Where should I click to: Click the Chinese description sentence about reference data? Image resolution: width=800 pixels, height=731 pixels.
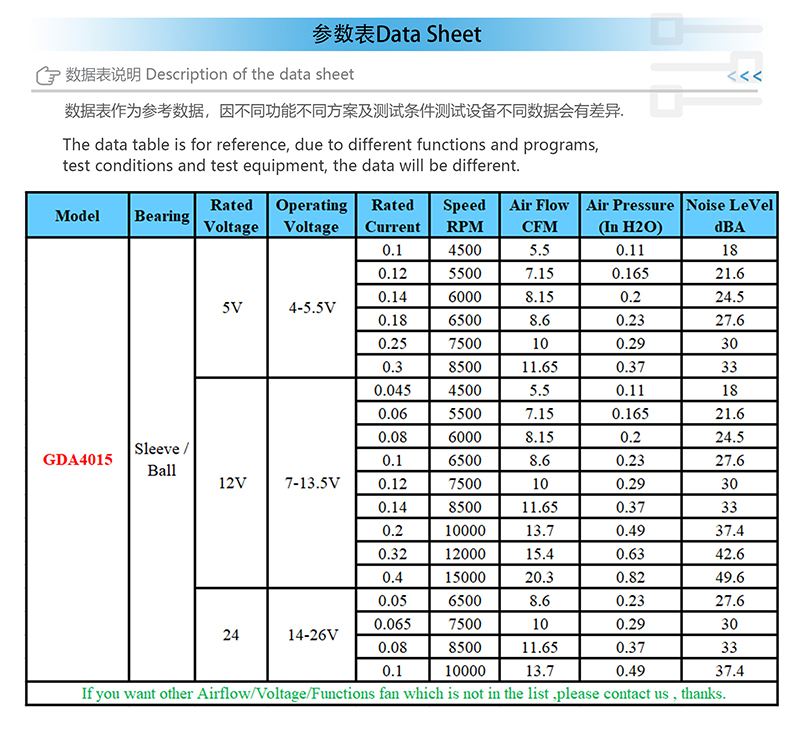tap(344, 111)
